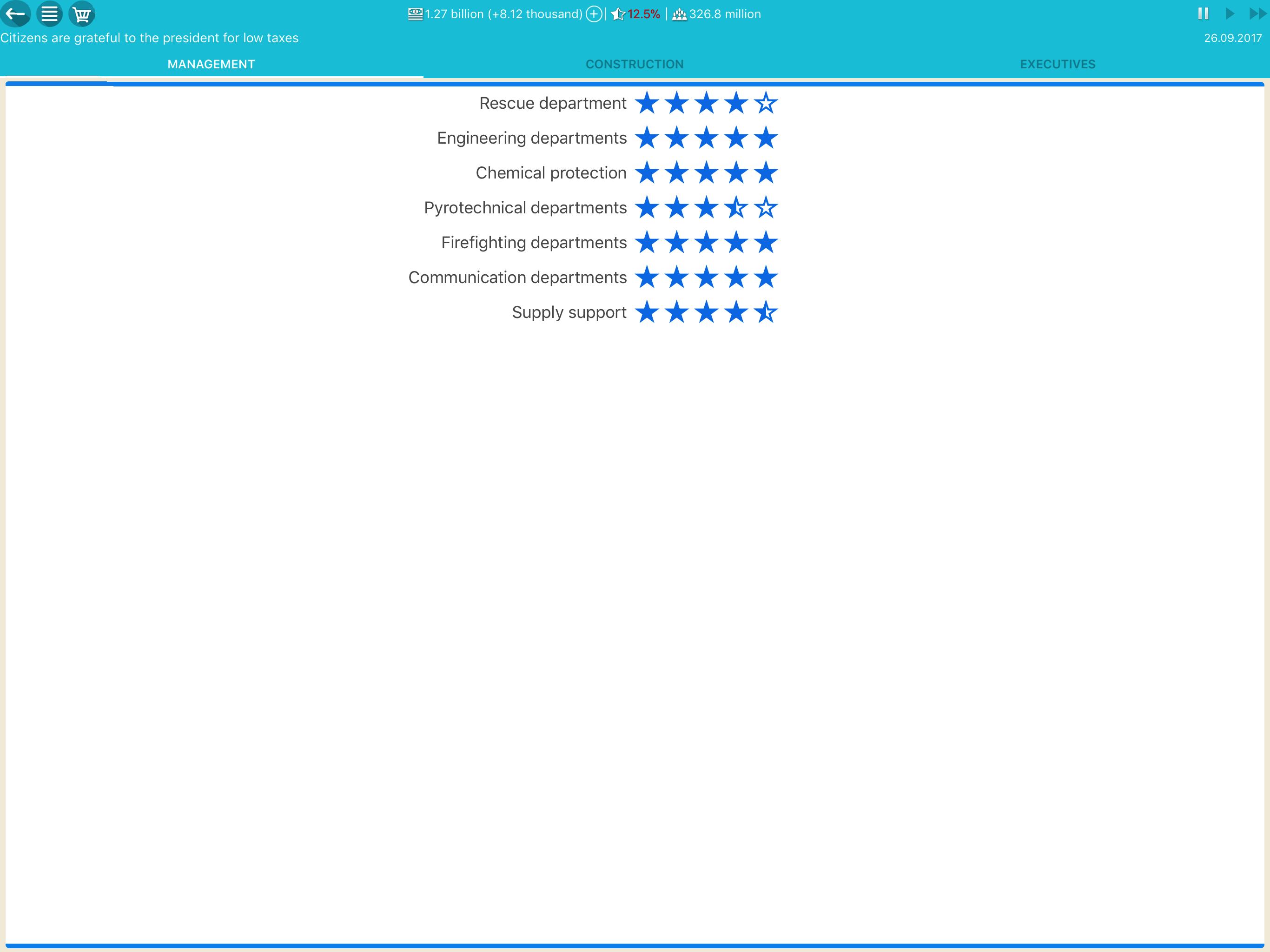This screenshot has height=952, width=1270.
Task: Click the money banknote icon
Action: pyautogui.click(x=415, y=14)
